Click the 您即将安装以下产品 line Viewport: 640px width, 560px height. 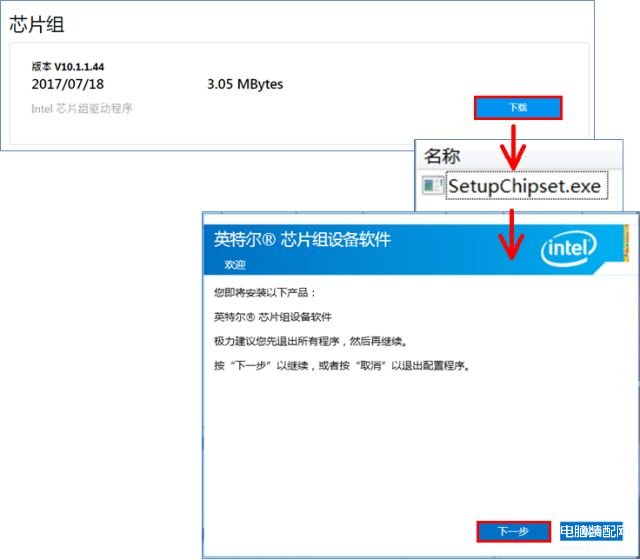point(264,292)
